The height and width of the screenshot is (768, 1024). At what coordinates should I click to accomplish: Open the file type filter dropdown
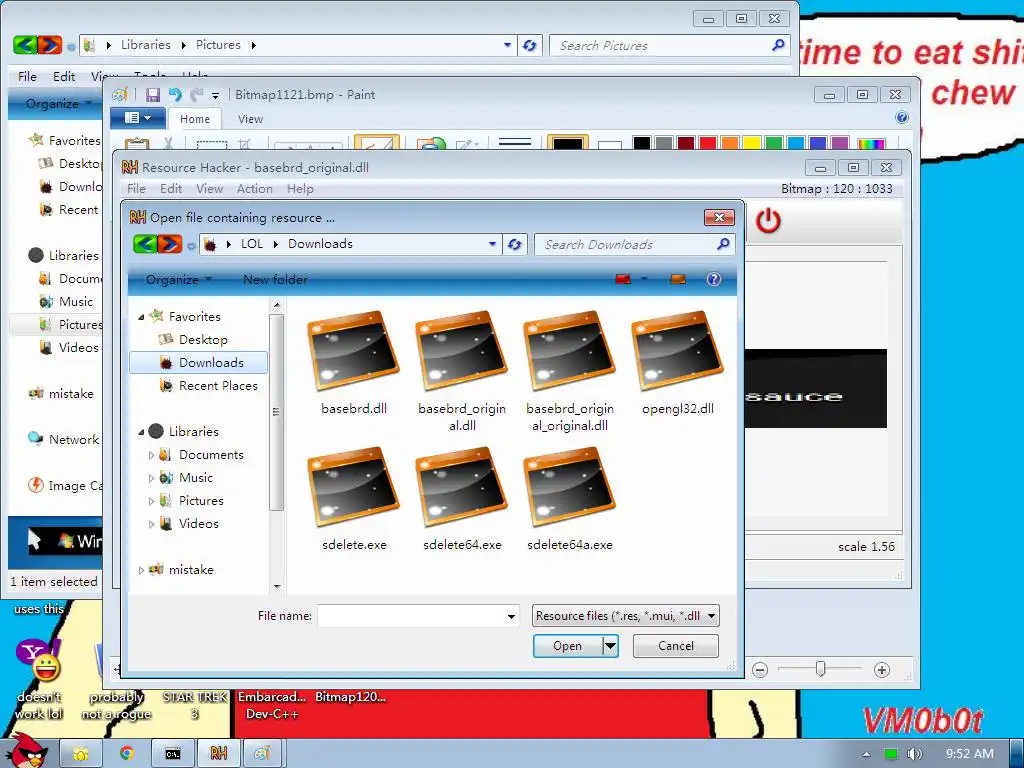[x=712, y=616]
